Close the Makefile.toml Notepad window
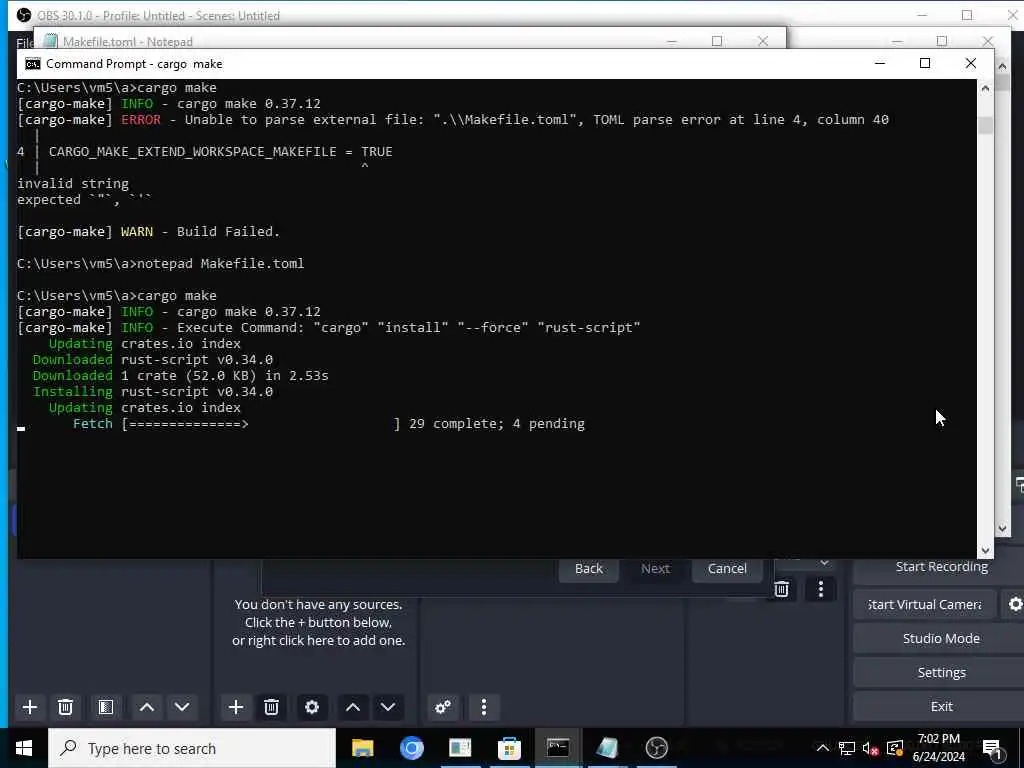Viewport: 1024px width, 768px height. (763, 41)
